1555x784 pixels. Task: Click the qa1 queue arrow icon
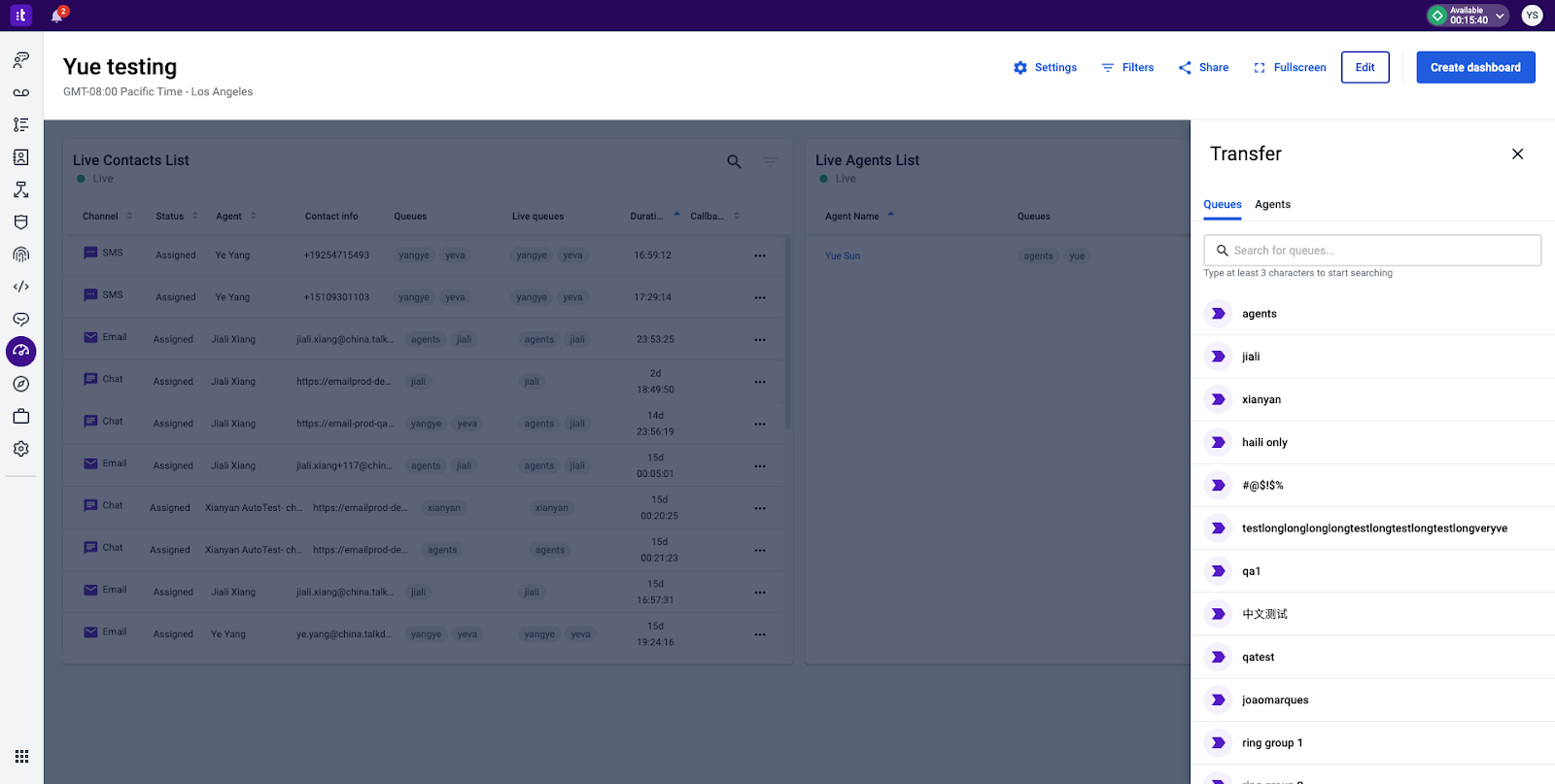(1218, 571)
